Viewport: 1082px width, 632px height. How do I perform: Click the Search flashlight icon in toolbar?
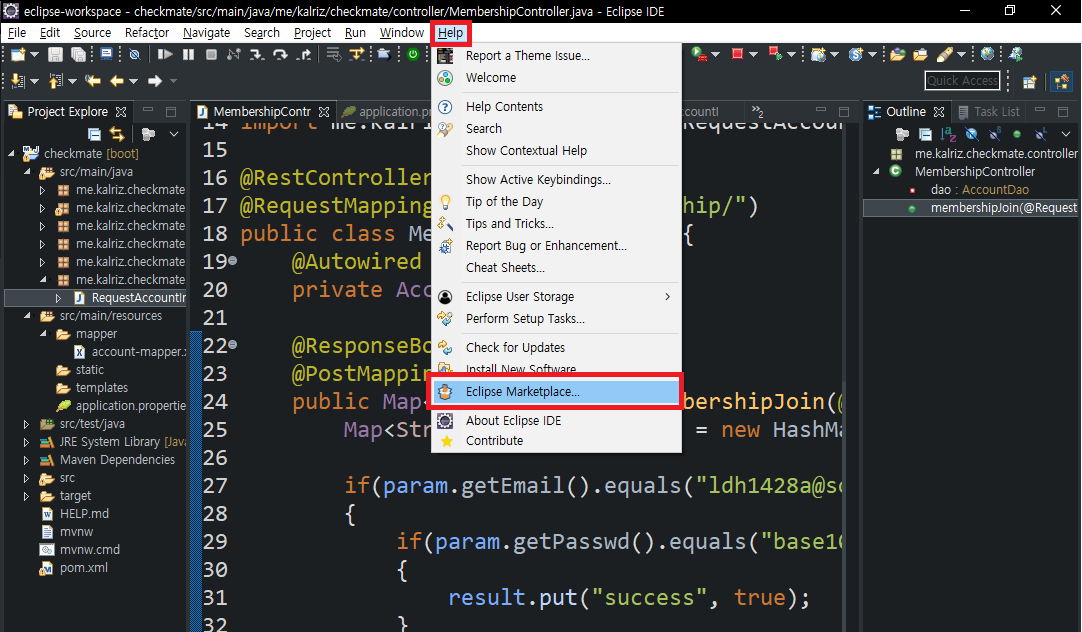coord(945,54)
